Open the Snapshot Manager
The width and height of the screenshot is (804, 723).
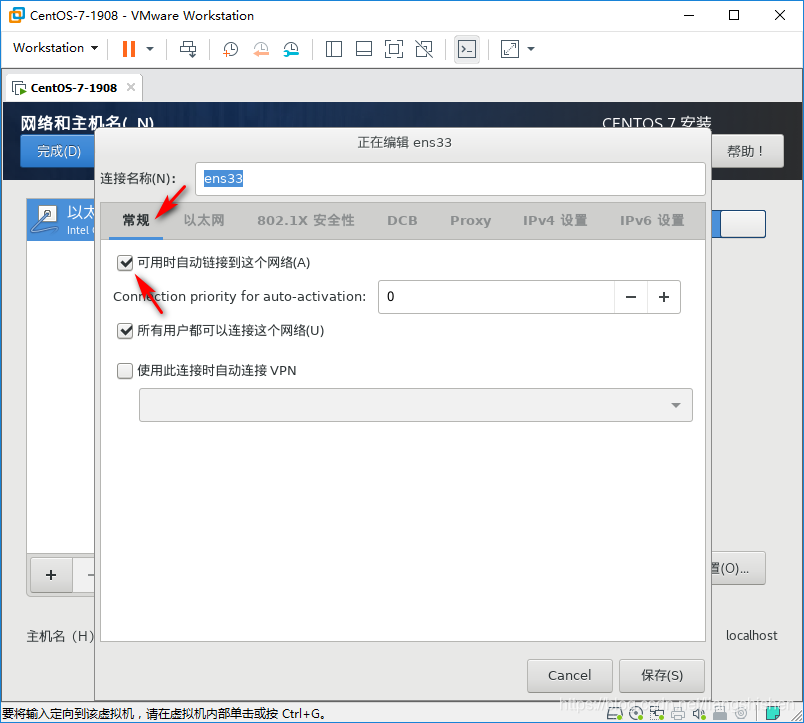point(291,48)
